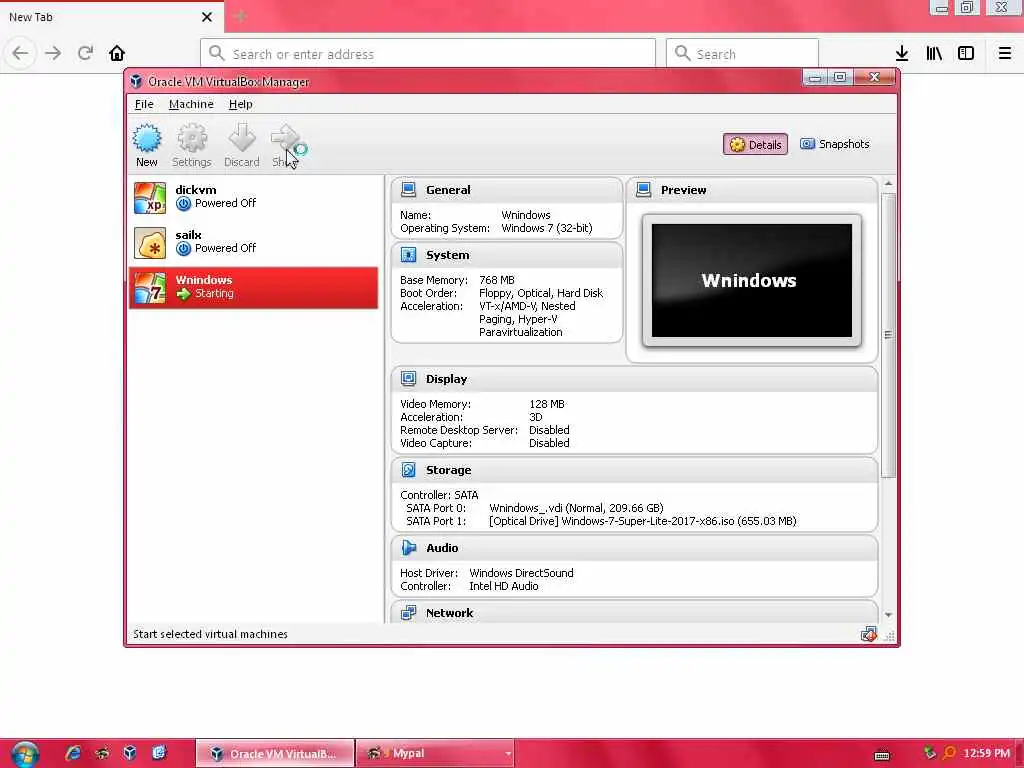Click the browser forward arrow

53,53
